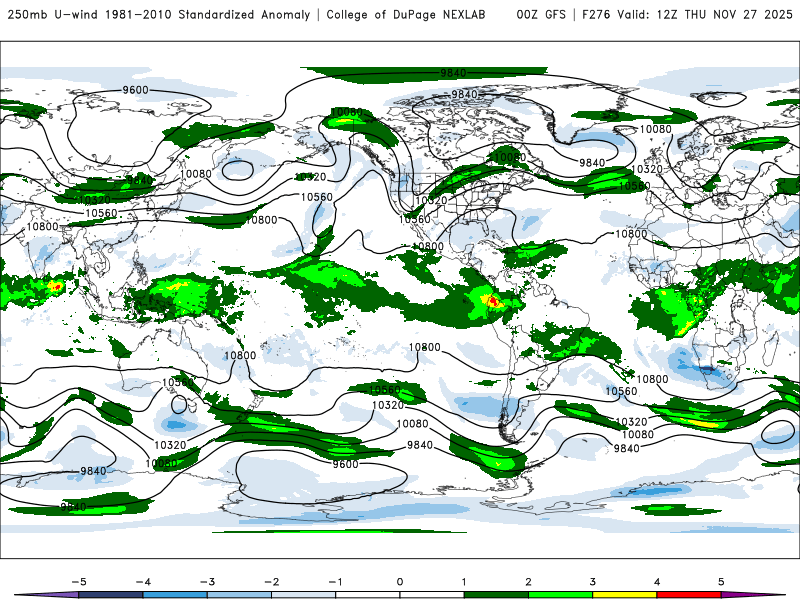The image size is (800, 600).
Task: Click the pale blue -2 to -1 colorbar segment
Action: [304, 595]
